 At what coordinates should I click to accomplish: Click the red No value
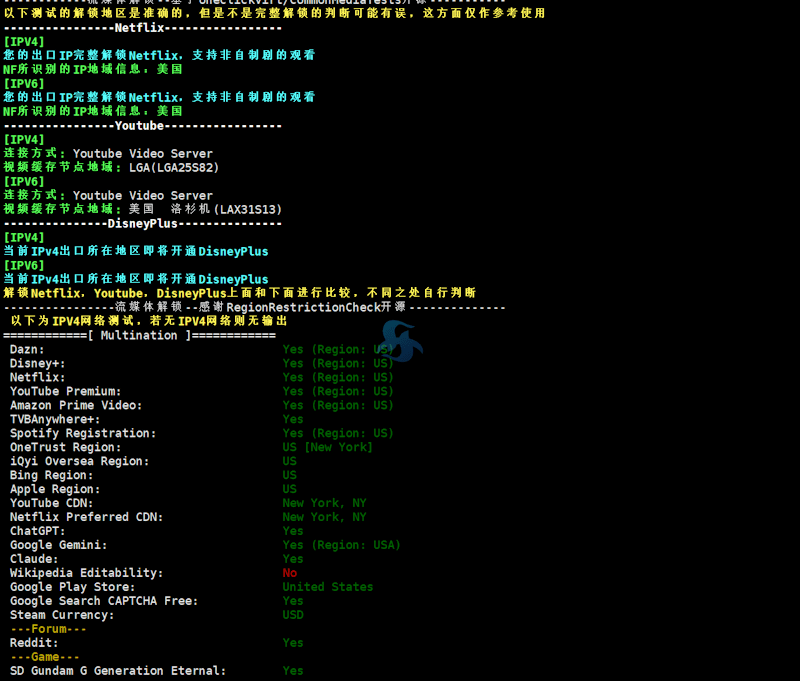[290, 573]
